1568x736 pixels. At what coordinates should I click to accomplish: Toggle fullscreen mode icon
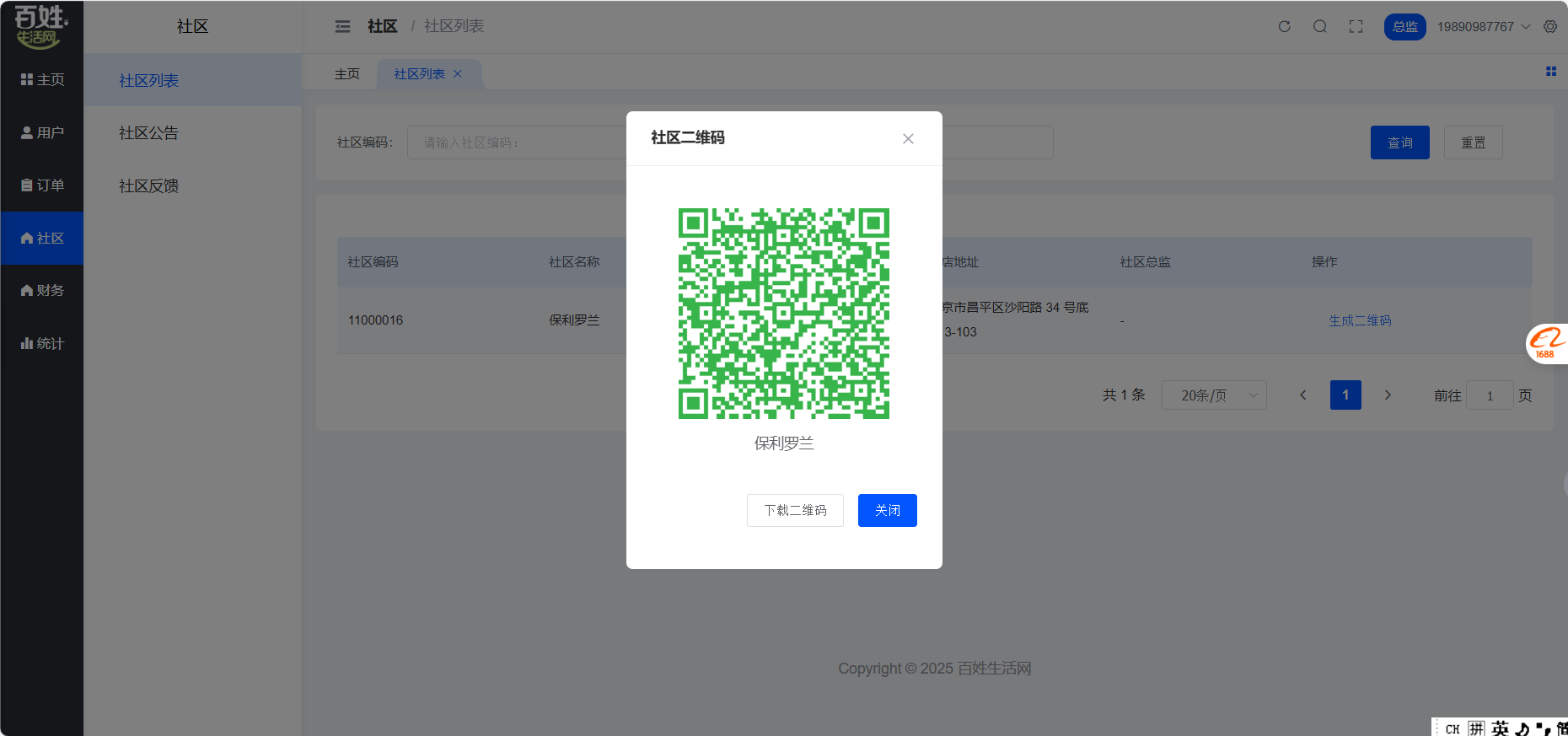coord(1356,27)
